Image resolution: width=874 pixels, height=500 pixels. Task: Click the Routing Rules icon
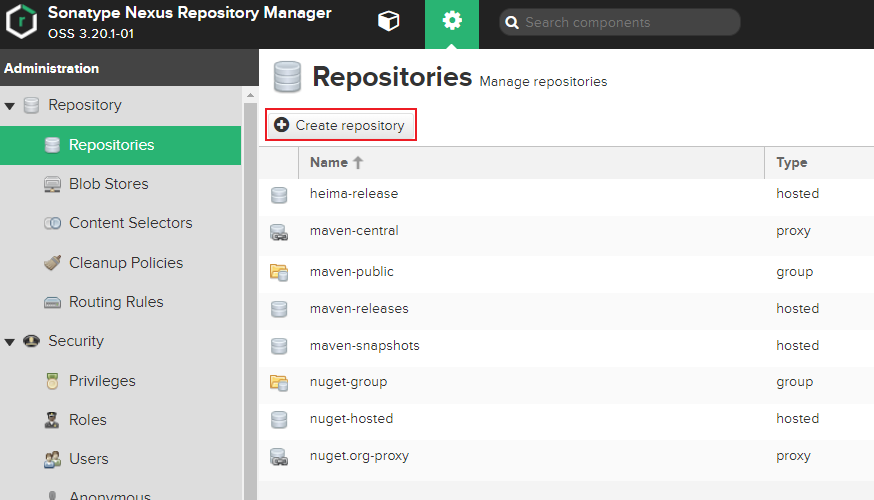coord(52,302)
